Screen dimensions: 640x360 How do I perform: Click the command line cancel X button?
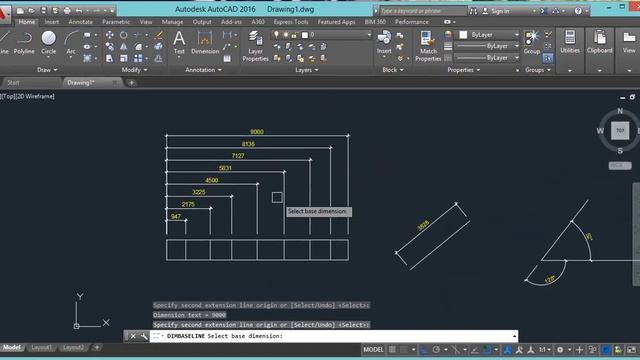(x=133, y=336)
